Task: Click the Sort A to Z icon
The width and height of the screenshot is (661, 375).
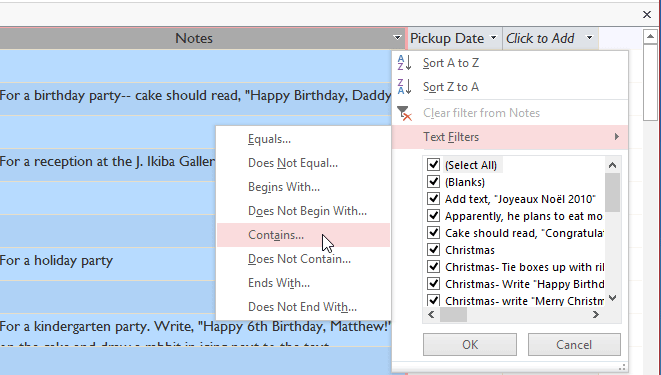Action: [x=404, y=63]
